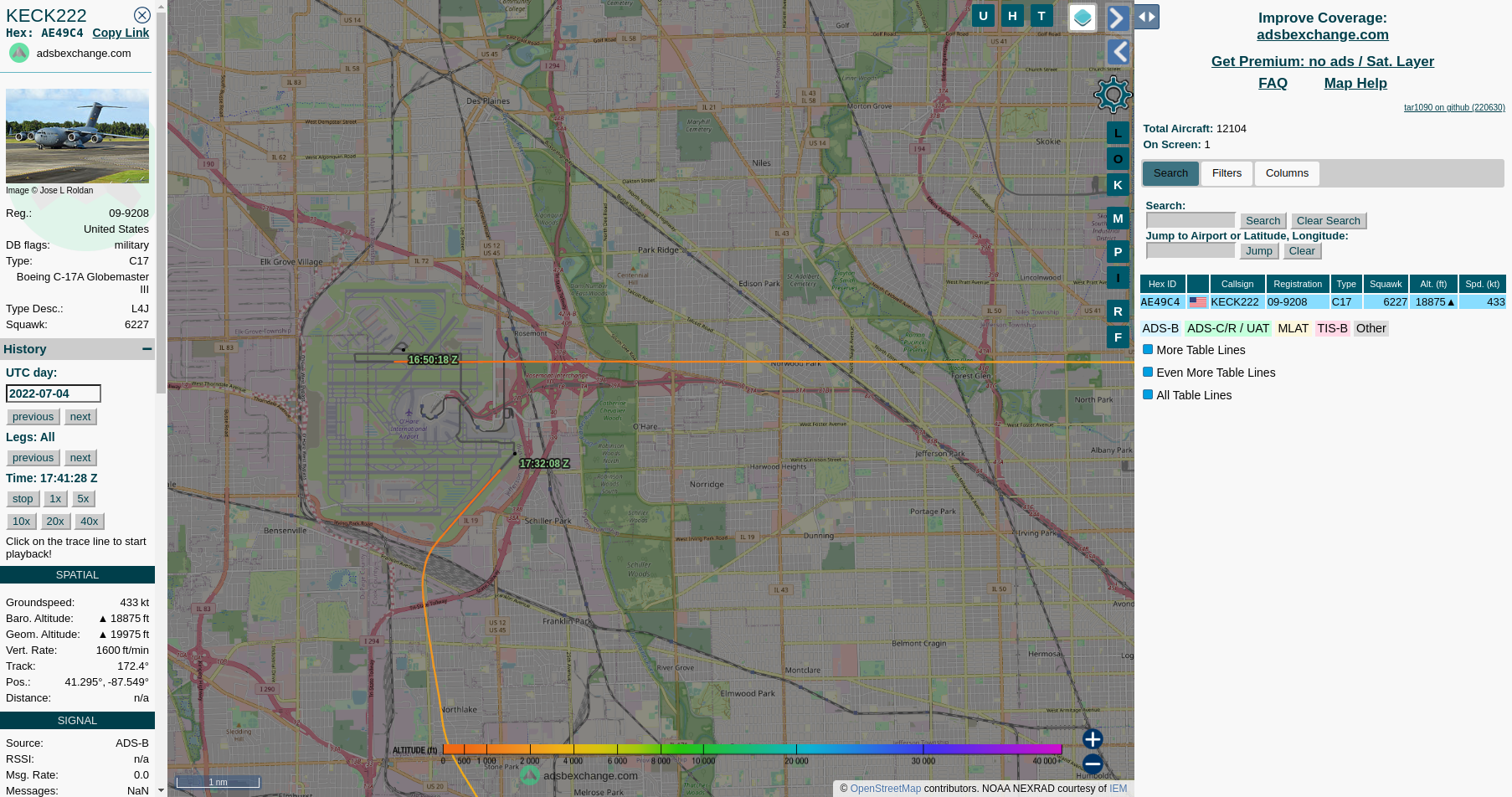Toggle the U map button
This screenshot has width=1512, height=797.
click(x=983, y=15)
